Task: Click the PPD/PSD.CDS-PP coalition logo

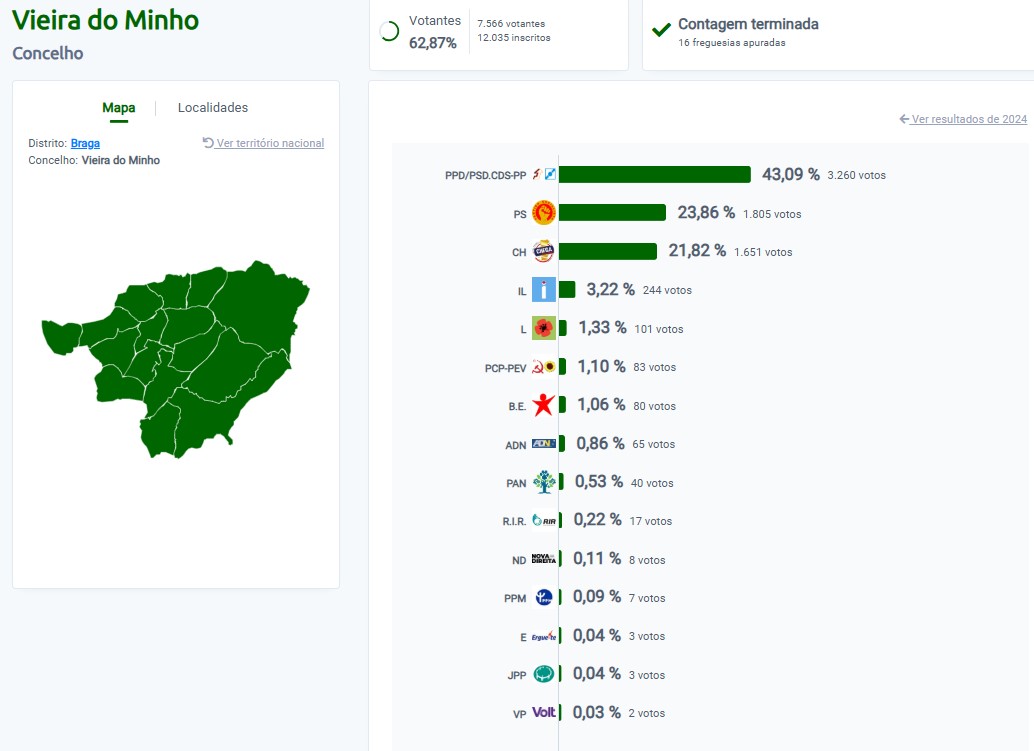Action: point(544,174)
